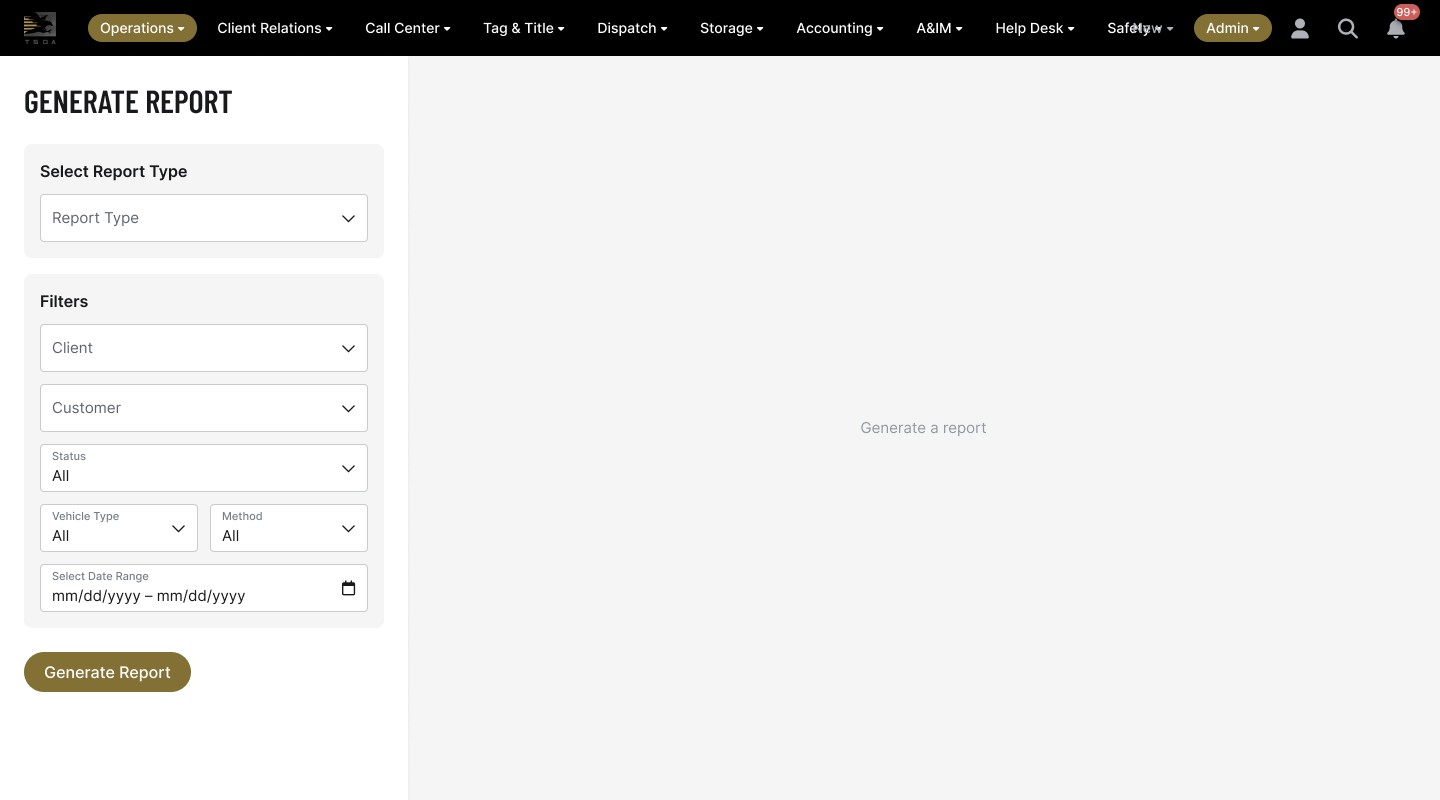Open the Operations menu
The height and width of the screenshot is (800, 1440).
142,28
